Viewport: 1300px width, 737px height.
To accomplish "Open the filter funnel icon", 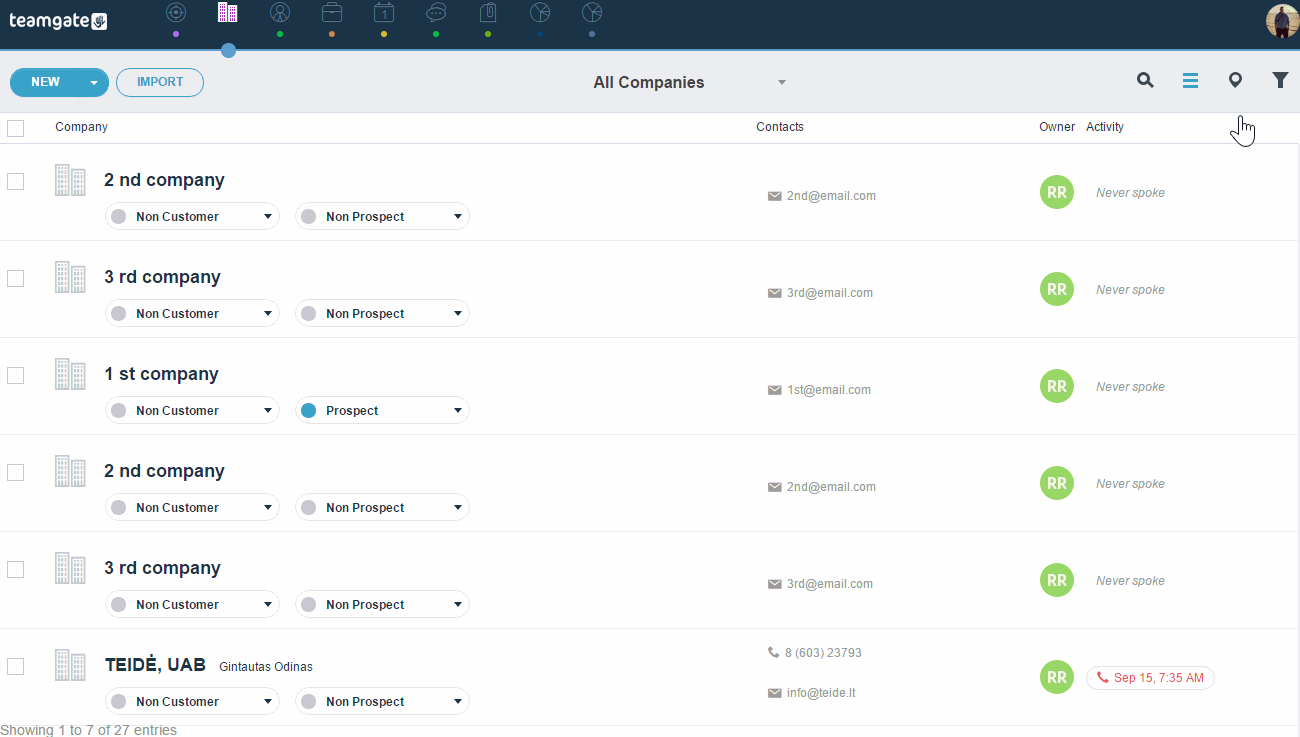I will tap(1280, 81).
